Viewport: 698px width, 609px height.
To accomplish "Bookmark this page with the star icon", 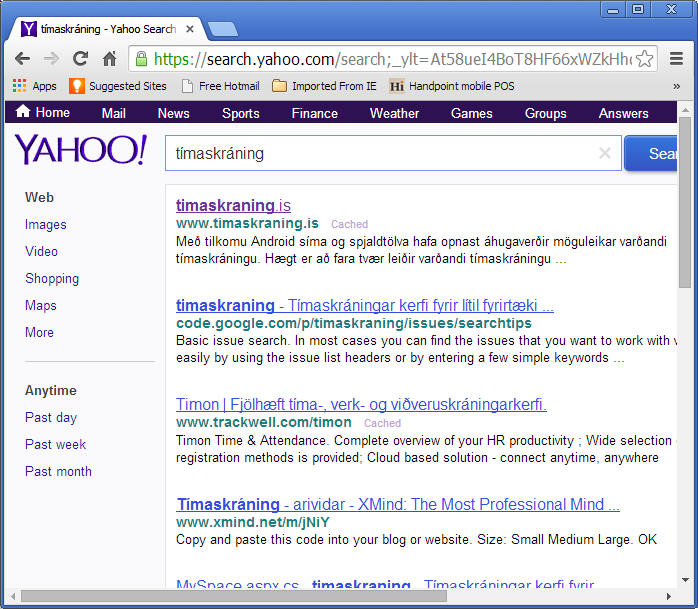I will [x=645, y=59].
